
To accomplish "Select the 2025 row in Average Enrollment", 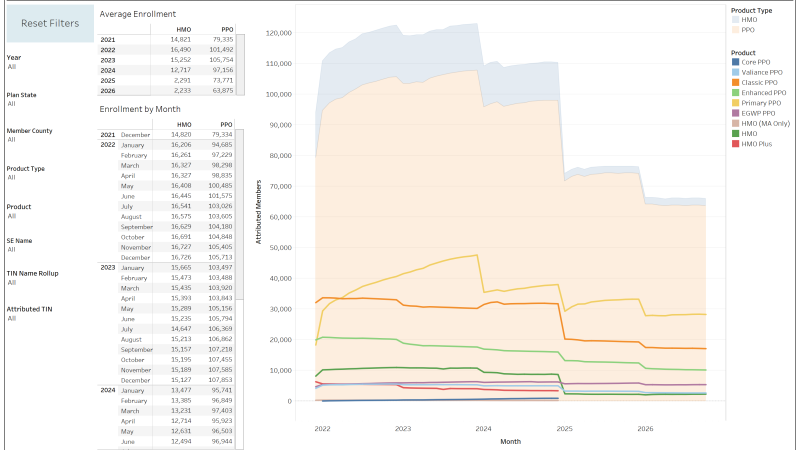I will click(x=166, y=80).
